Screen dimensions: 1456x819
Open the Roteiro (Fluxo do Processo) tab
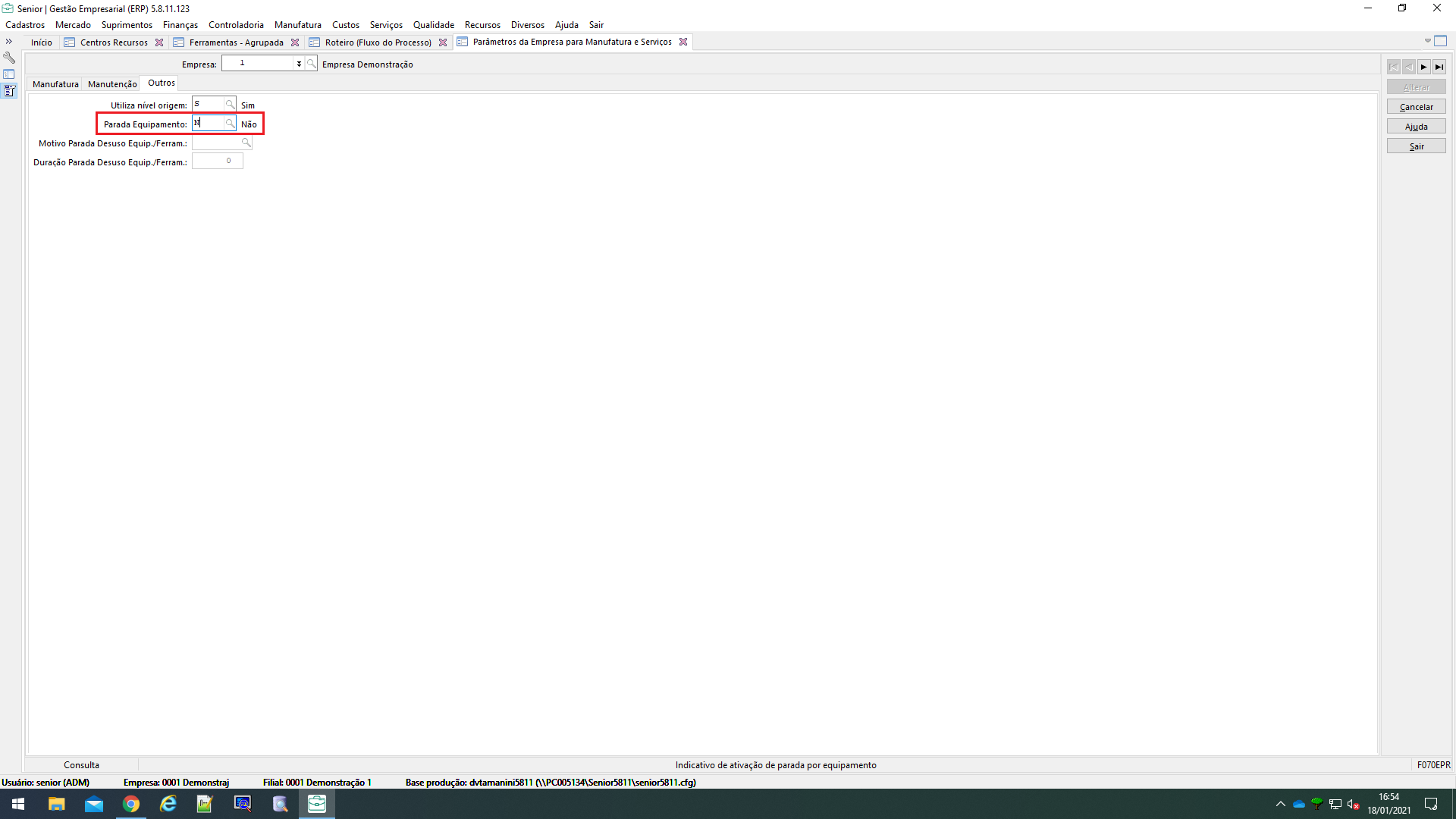click(x=378, y=42)
